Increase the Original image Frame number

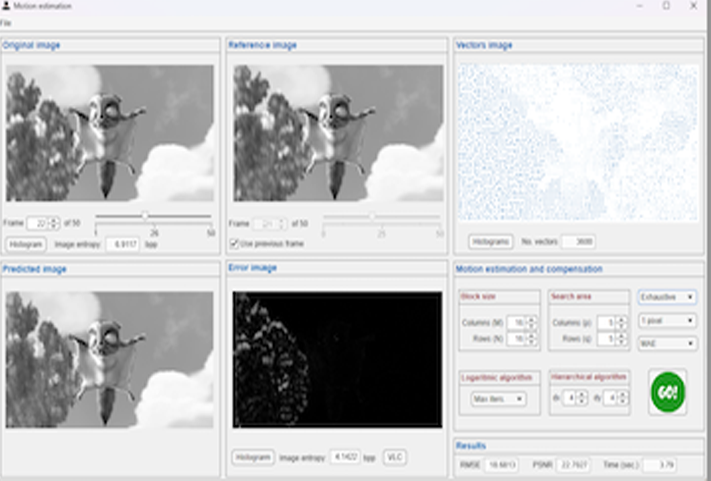[54, 220]
